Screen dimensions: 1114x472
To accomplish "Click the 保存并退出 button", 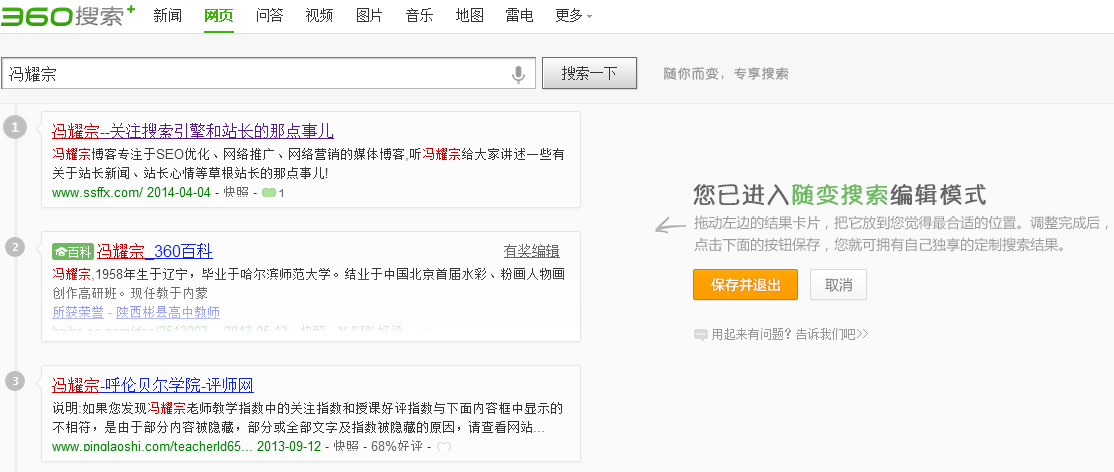I will (745, 285).
